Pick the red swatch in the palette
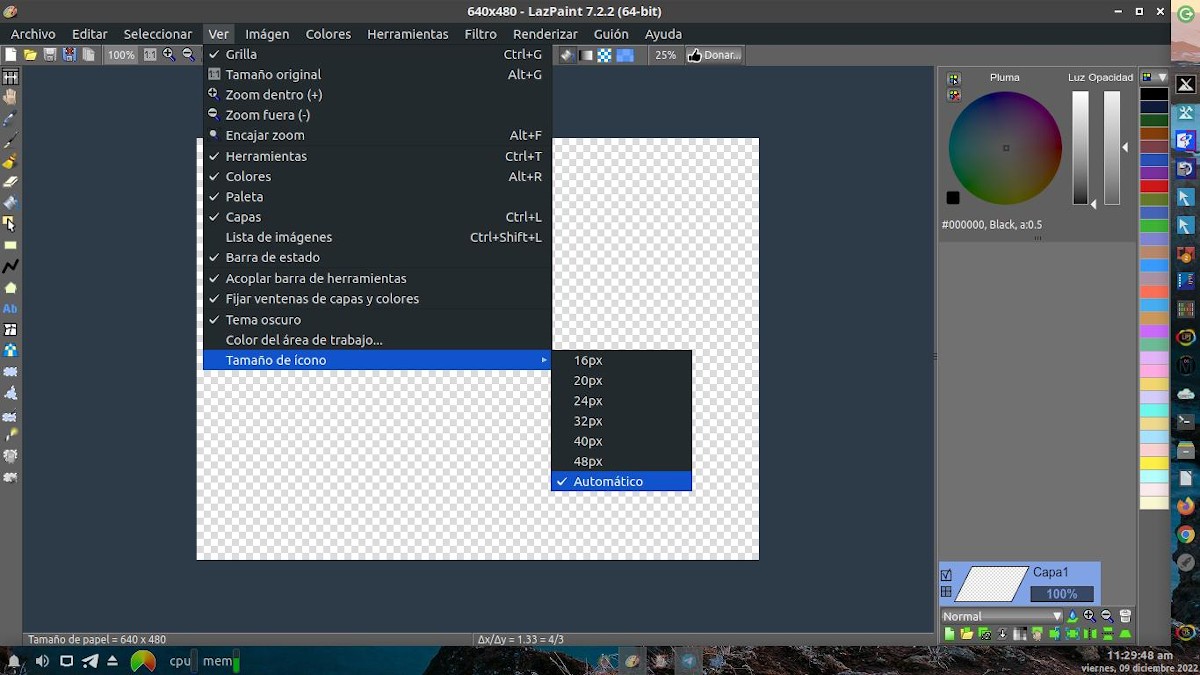 click(x=1154, y=186)
